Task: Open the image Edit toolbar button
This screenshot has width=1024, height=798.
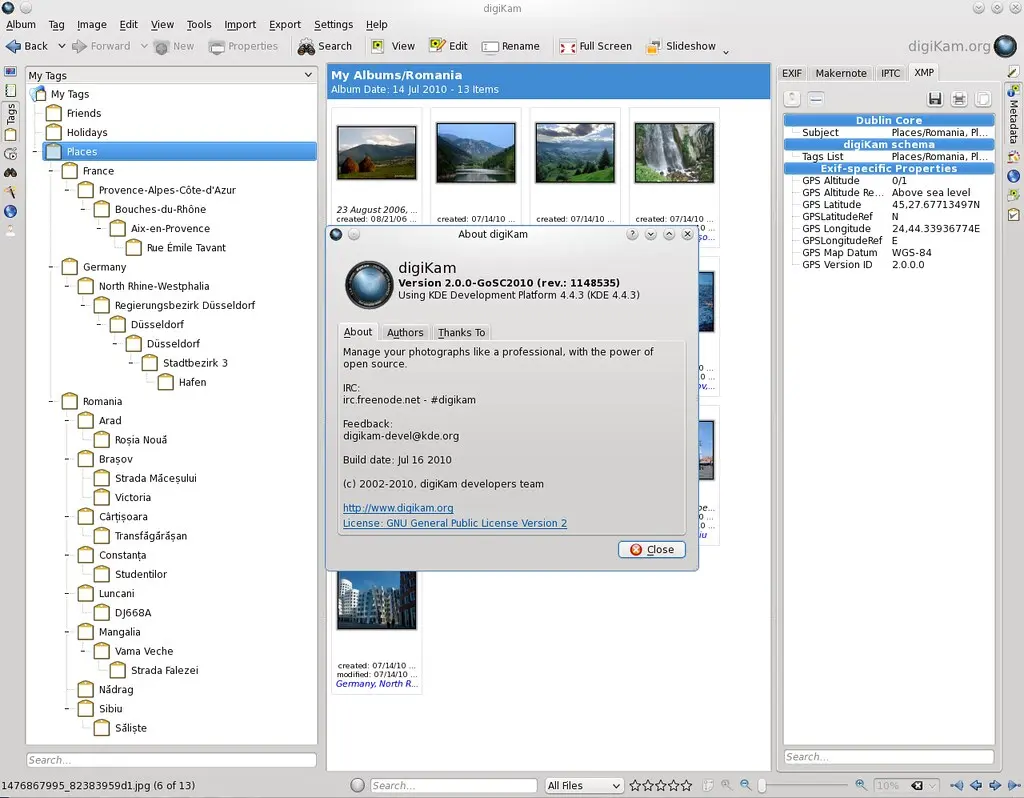Action: point(448,46)
